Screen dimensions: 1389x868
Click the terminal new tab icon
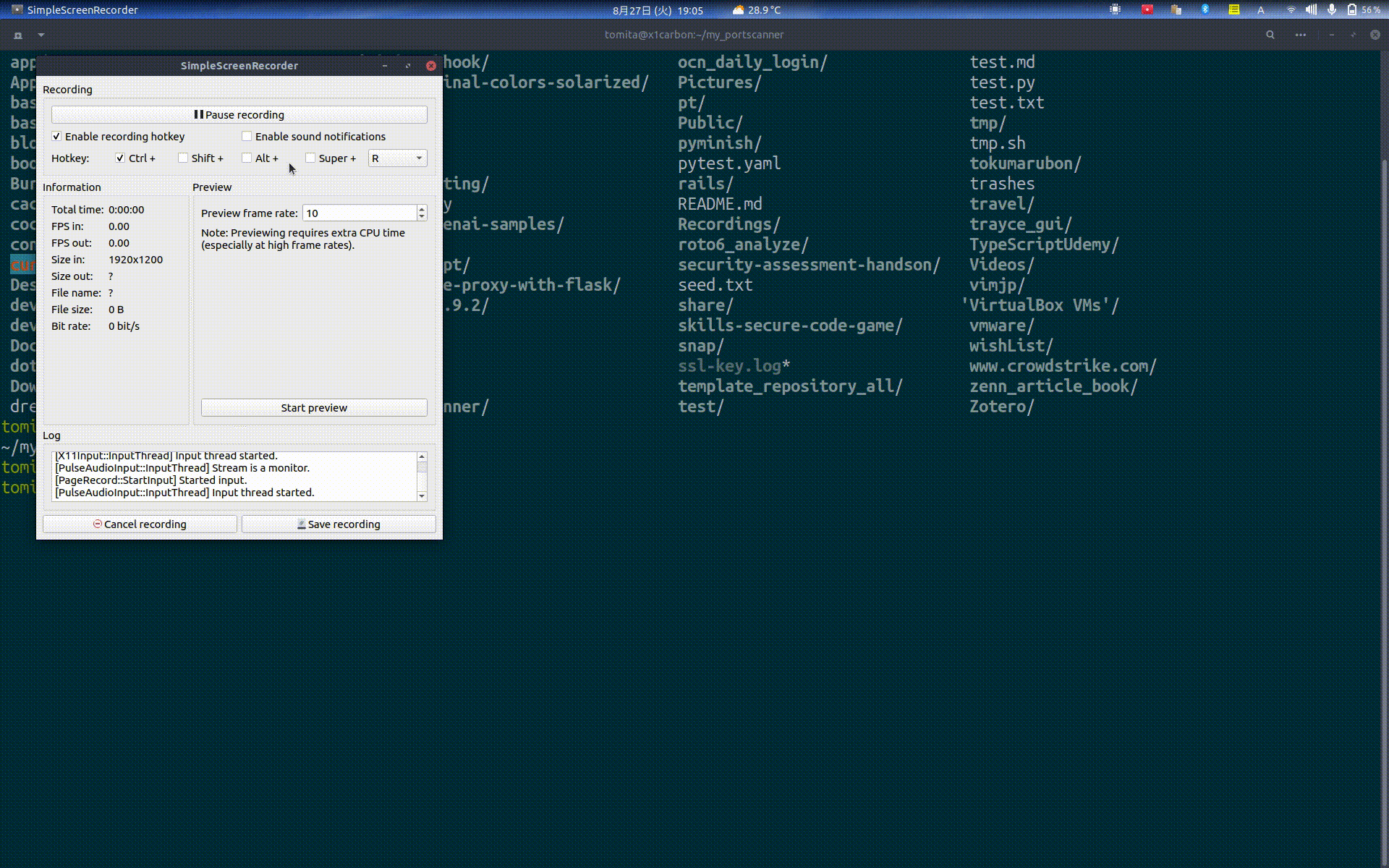18,35
